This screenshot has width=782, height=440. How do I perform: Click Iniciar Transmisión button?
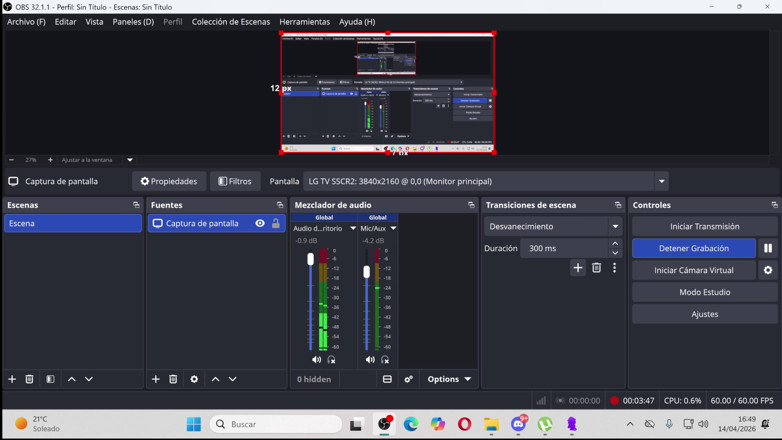tap(705, 226)
